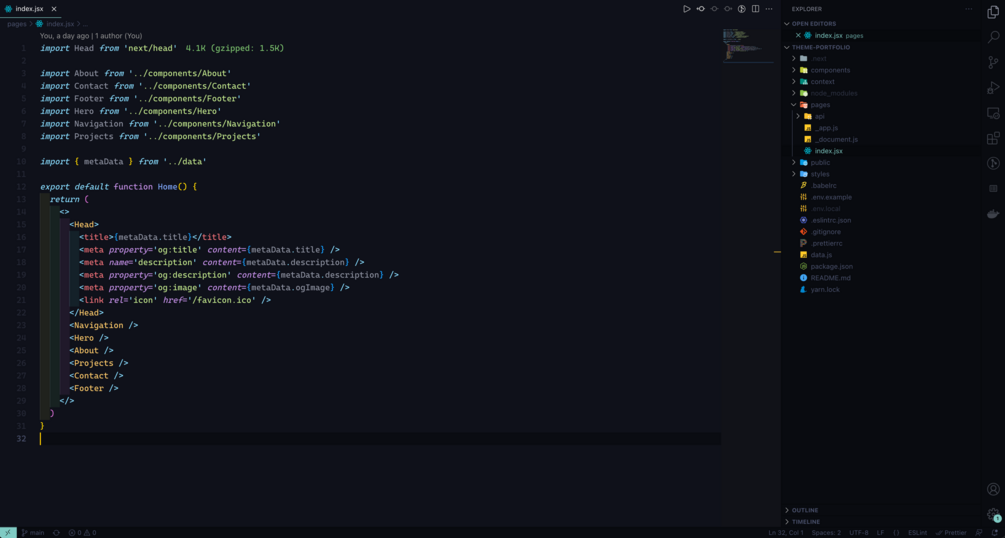The width and height of the screenshot is (1005, 538).
Task: Change the UTF-8 file encoding
Action: tap(859, 533)
